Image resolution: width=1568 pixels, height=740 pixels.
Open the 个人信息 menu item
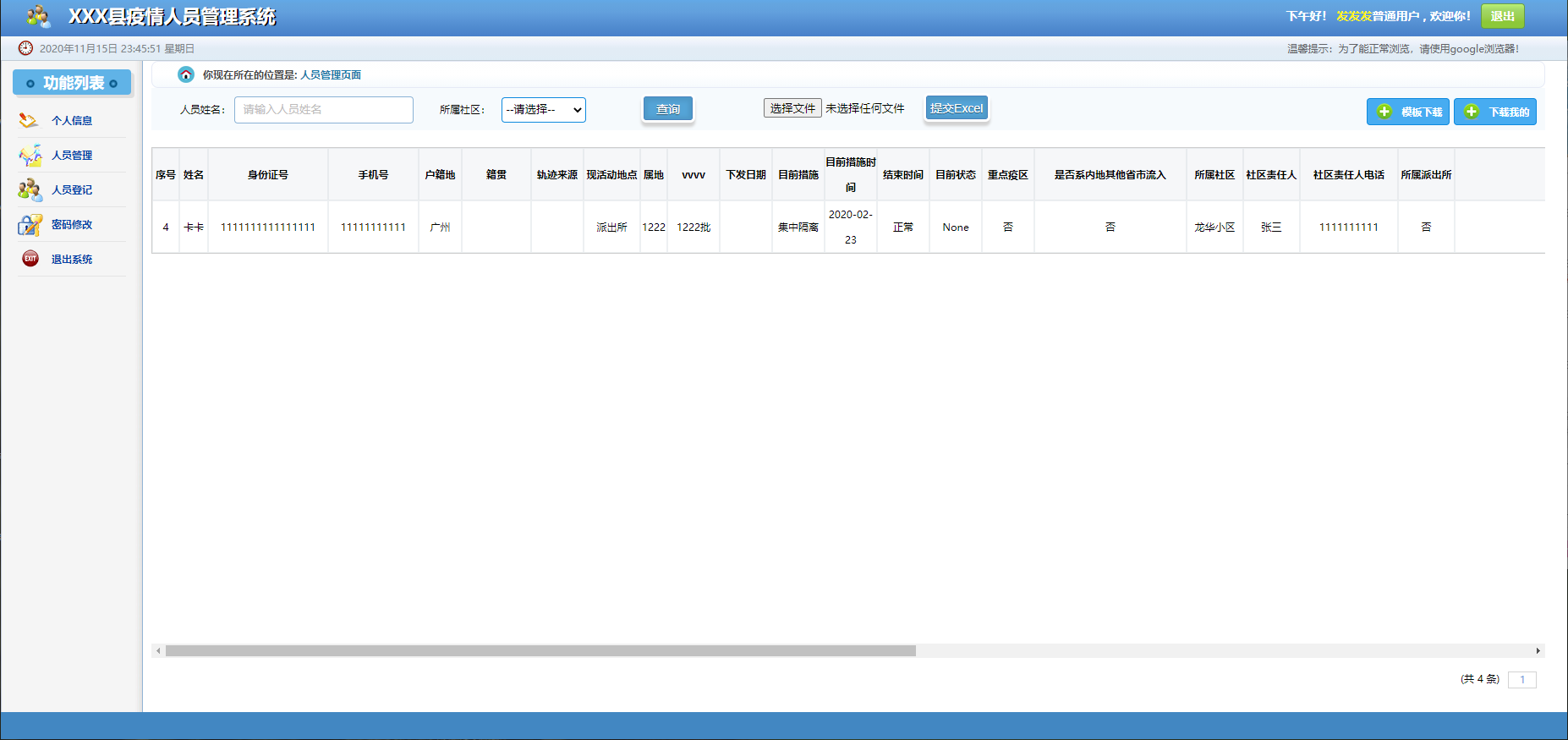click(x=72, y=120)
